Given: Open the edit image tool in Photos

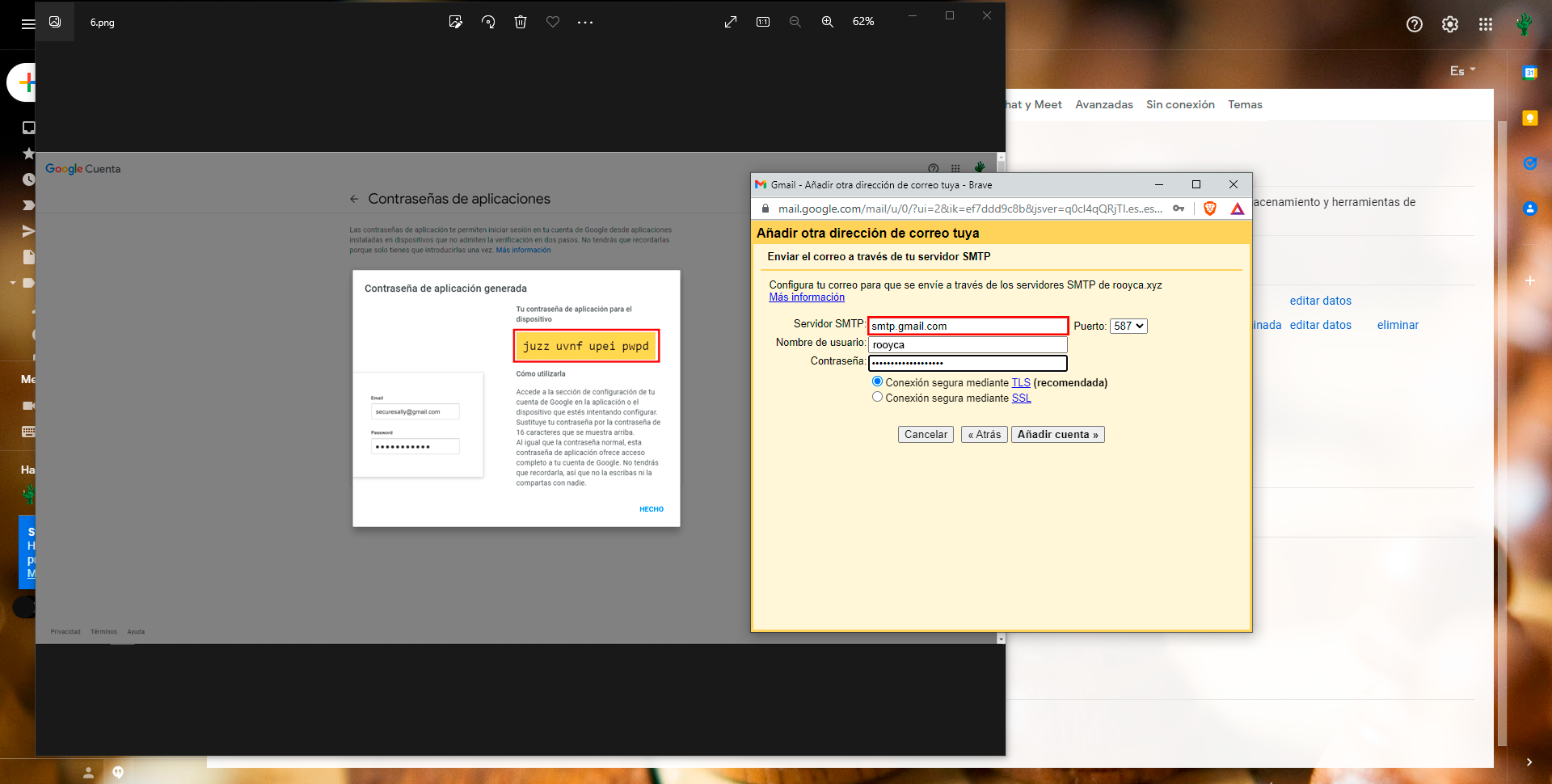Looking at the screenshot, I should point(456,22).
